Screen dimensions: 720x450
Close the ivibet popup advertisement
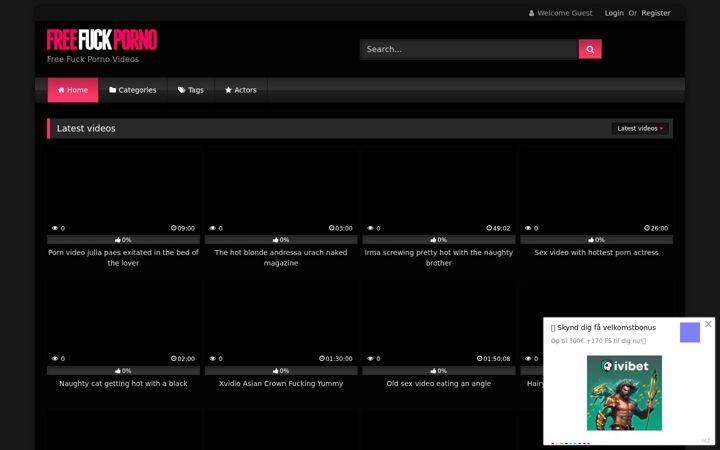coord(708,324)
